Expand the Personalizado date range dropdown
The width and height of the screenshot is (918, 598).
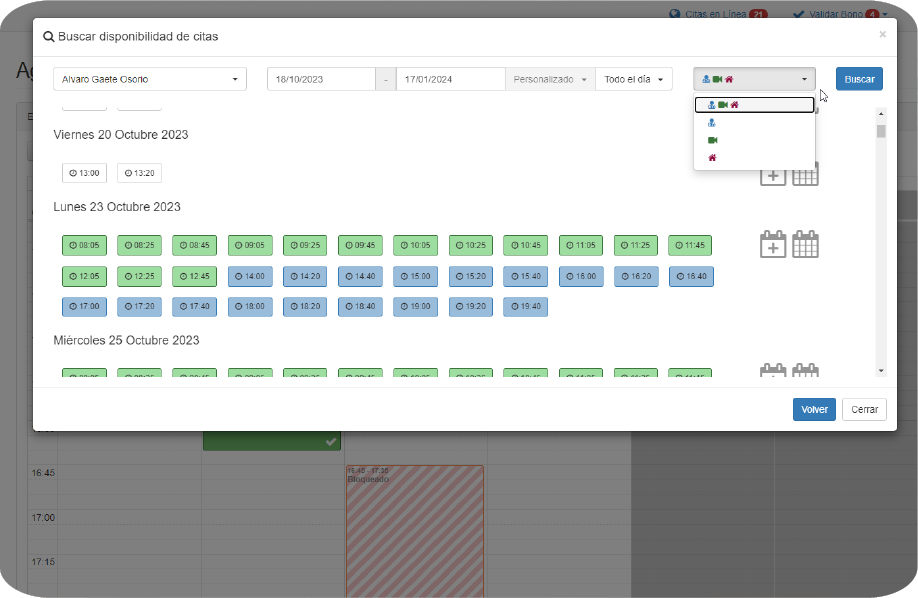click(549, 79)
